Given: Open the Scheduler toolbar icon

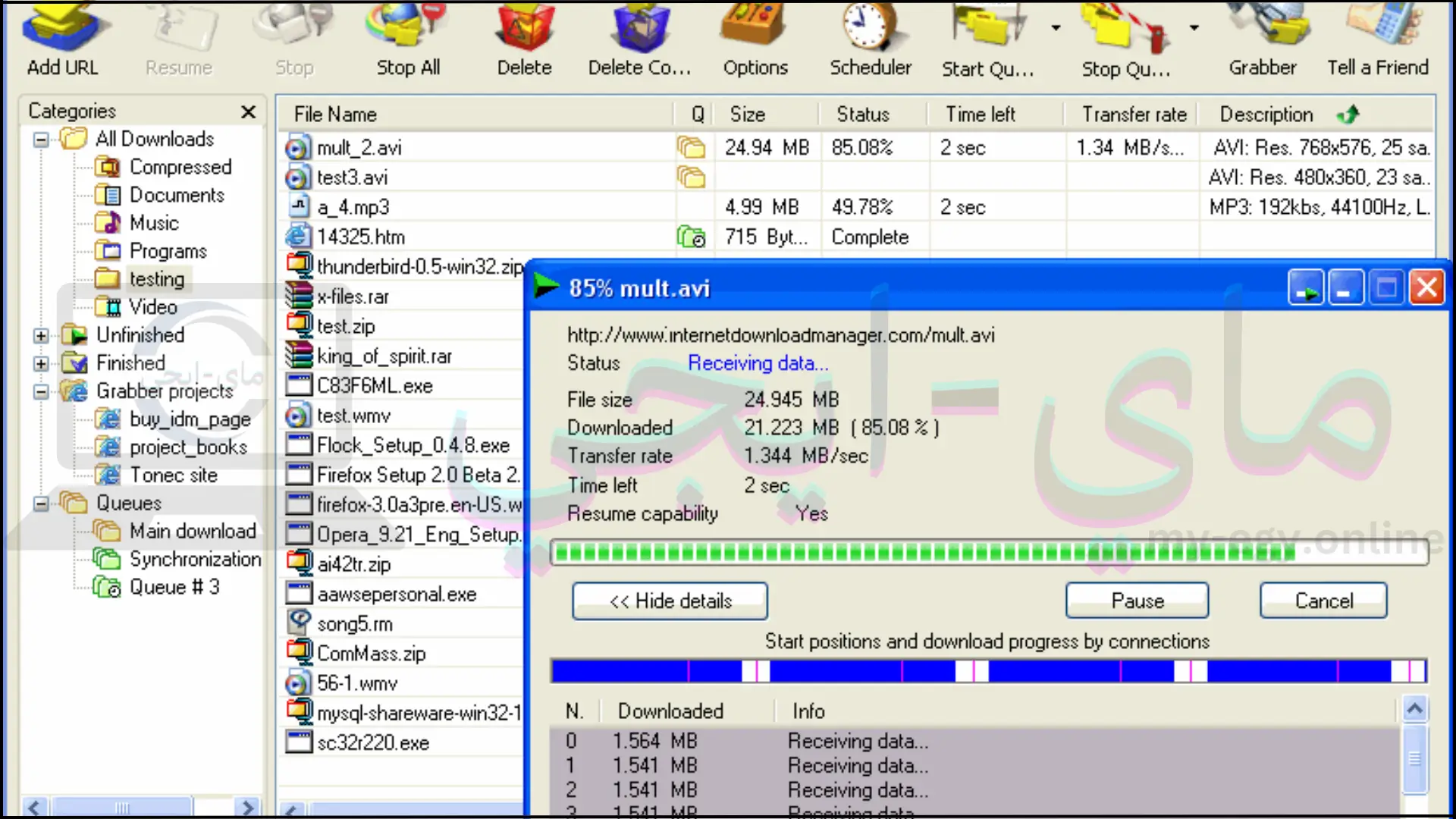Looking at the screenshot, I should click(x=870, y=38).
